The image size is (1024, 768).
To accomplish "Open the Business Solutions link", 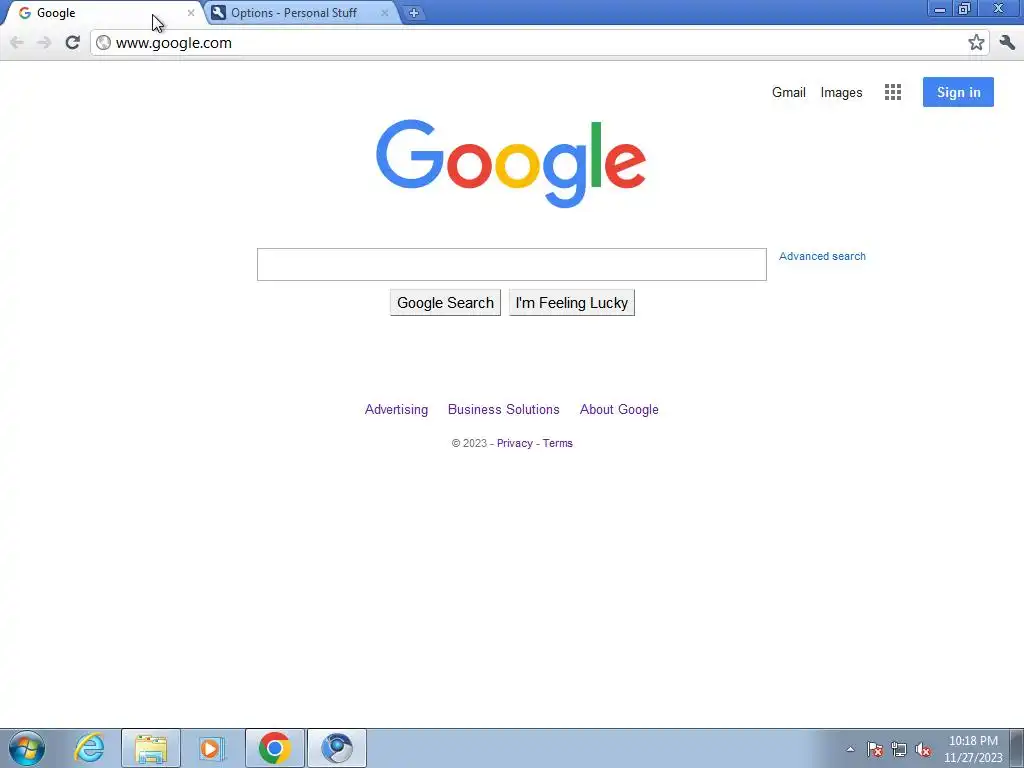I will coord(504,409).
